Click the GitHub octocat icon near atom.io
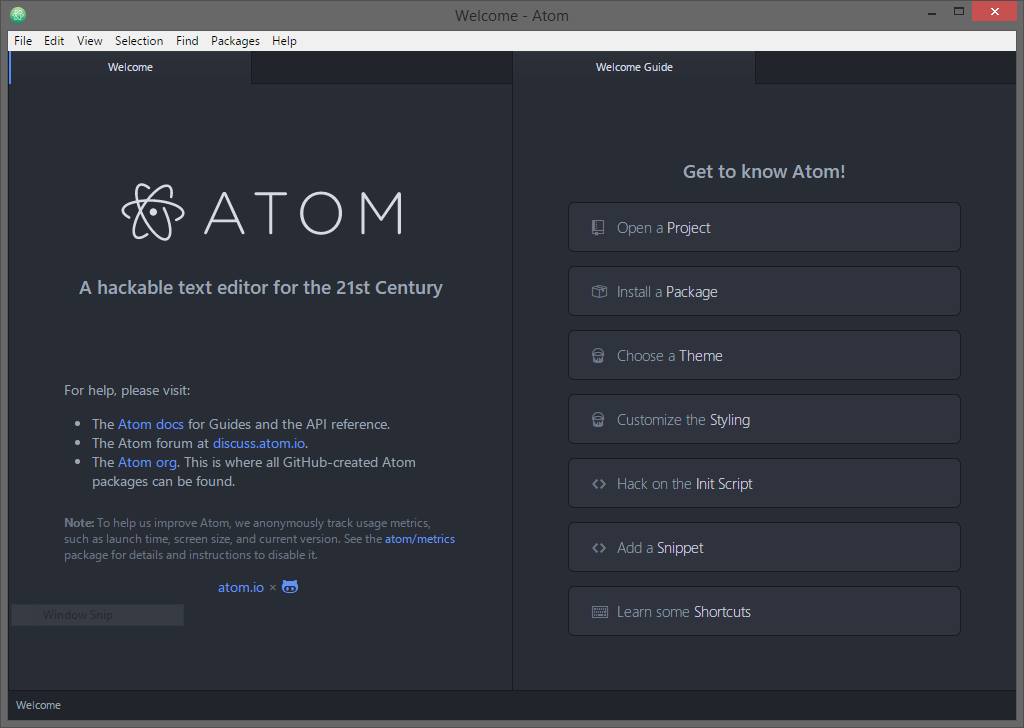This screenshot has height=728, width=1024. click(x=290, y=586)
